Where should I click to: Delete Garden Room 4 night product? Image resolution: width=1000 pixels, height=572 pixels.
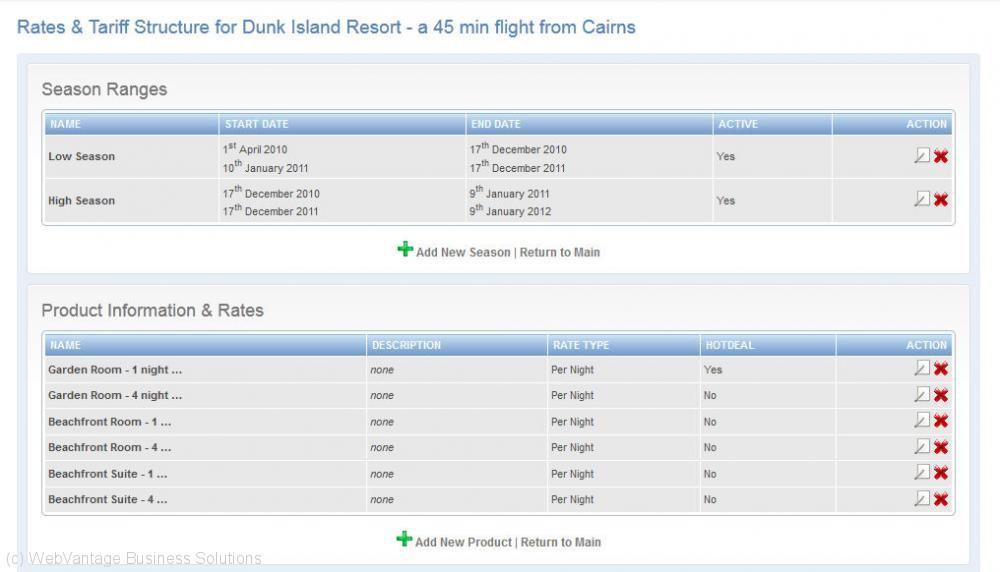941,395
